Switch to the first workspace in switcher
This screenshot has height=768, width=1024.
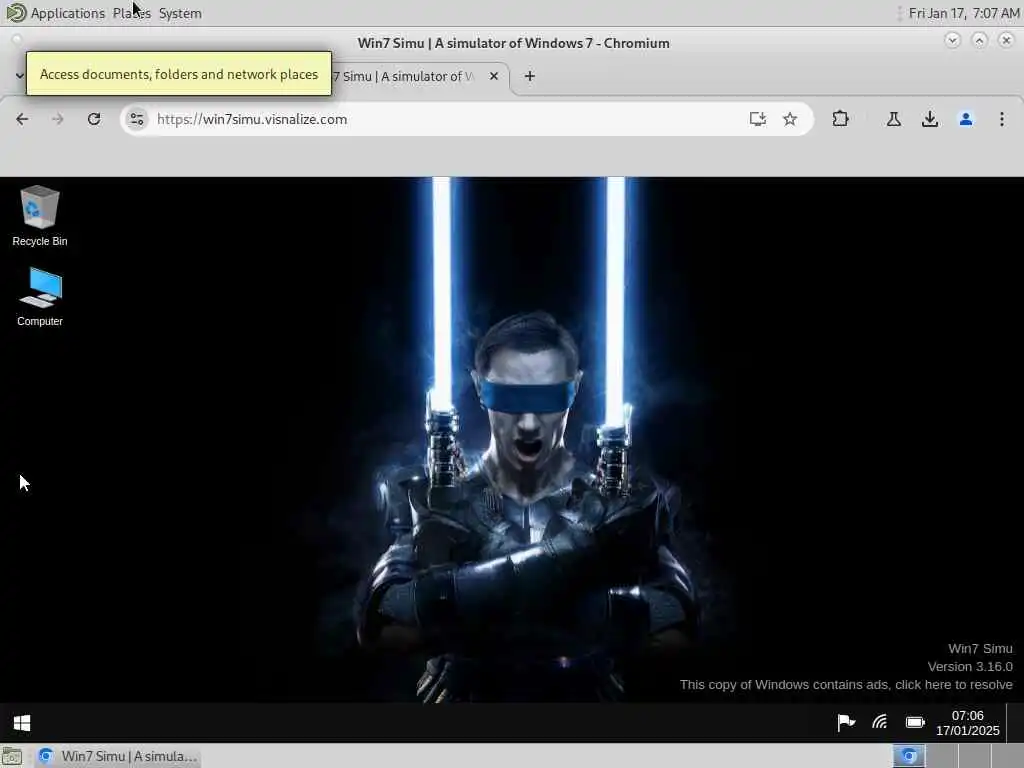tap(908, 756)
